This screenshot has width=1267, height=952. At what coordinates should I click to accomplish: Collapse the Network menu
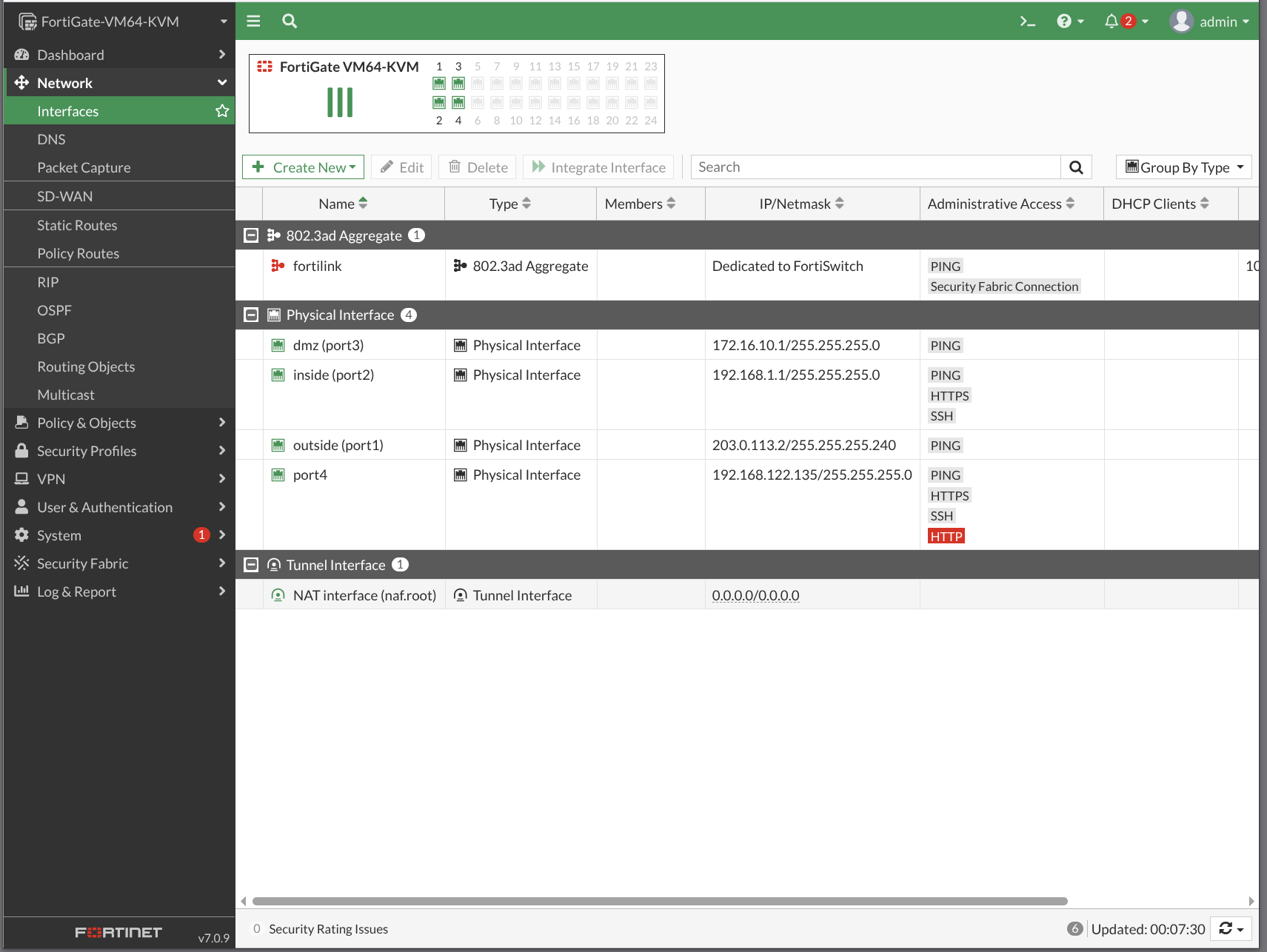pos(119,83)
